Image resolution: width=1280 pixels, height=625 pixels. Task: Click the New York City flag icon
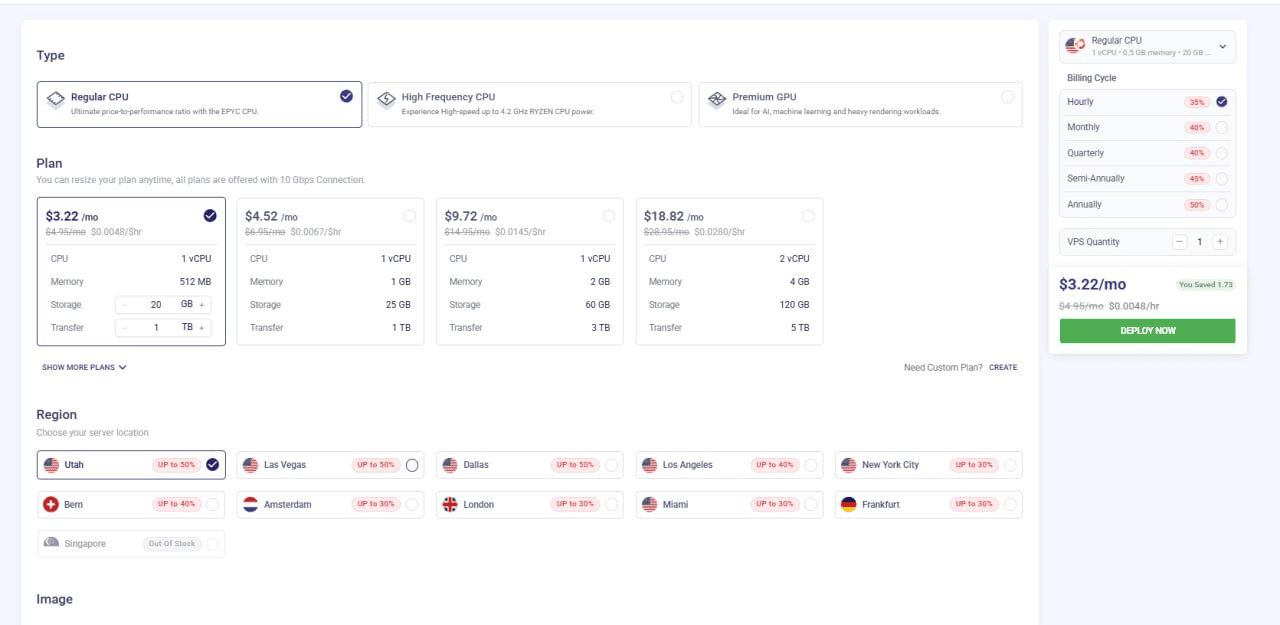click(849, 465)
